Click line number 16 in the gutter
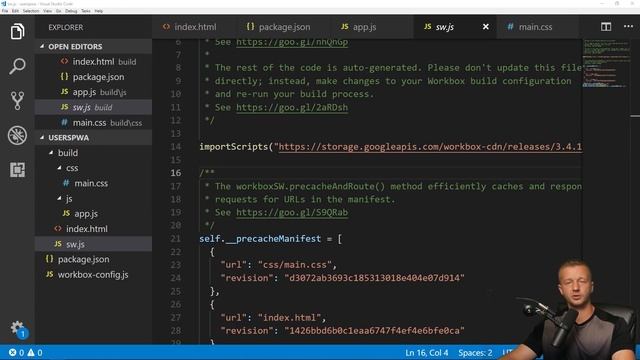Image resolution: width=640 pixels, height=360 pixels. pyautogui.click(x=176, y=173)
